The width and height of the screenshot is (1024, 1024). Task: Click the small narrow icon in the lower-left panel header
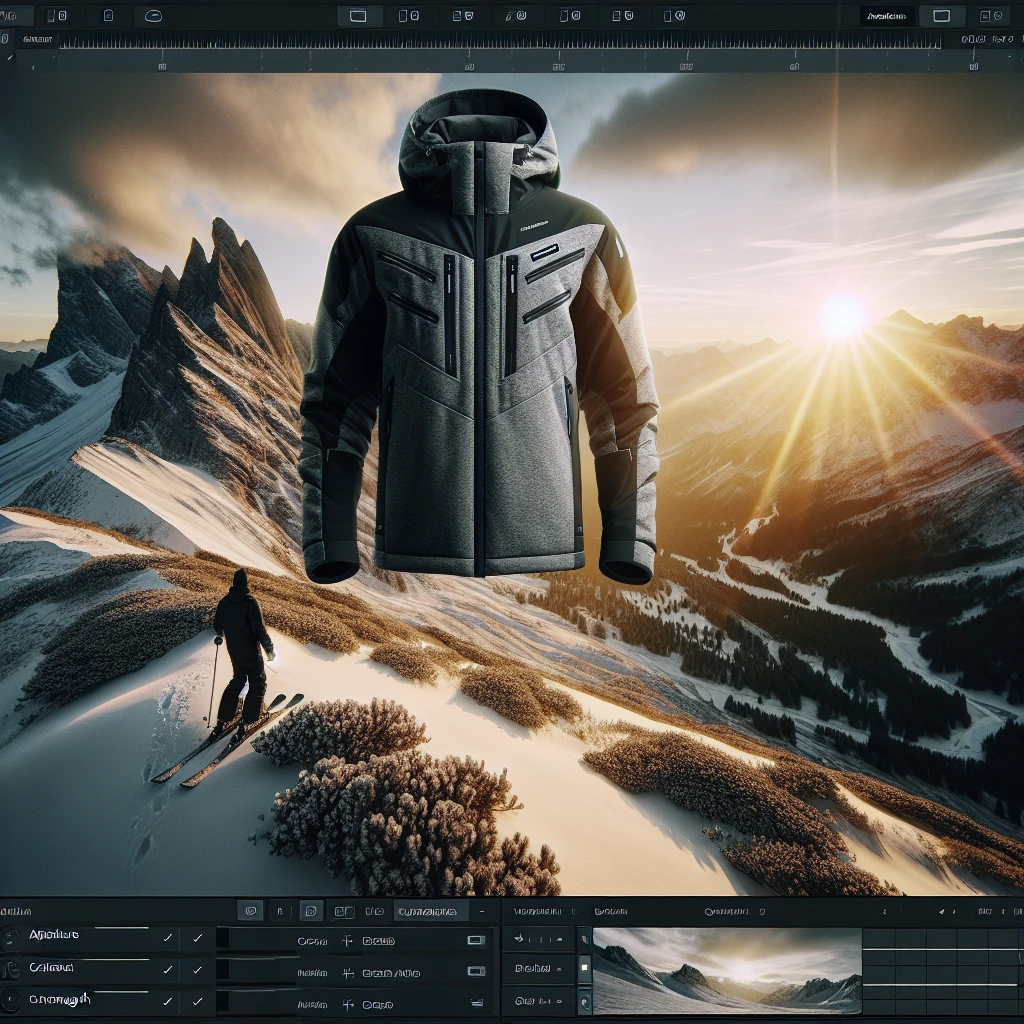pyautogui.click(x=280, y=911)
